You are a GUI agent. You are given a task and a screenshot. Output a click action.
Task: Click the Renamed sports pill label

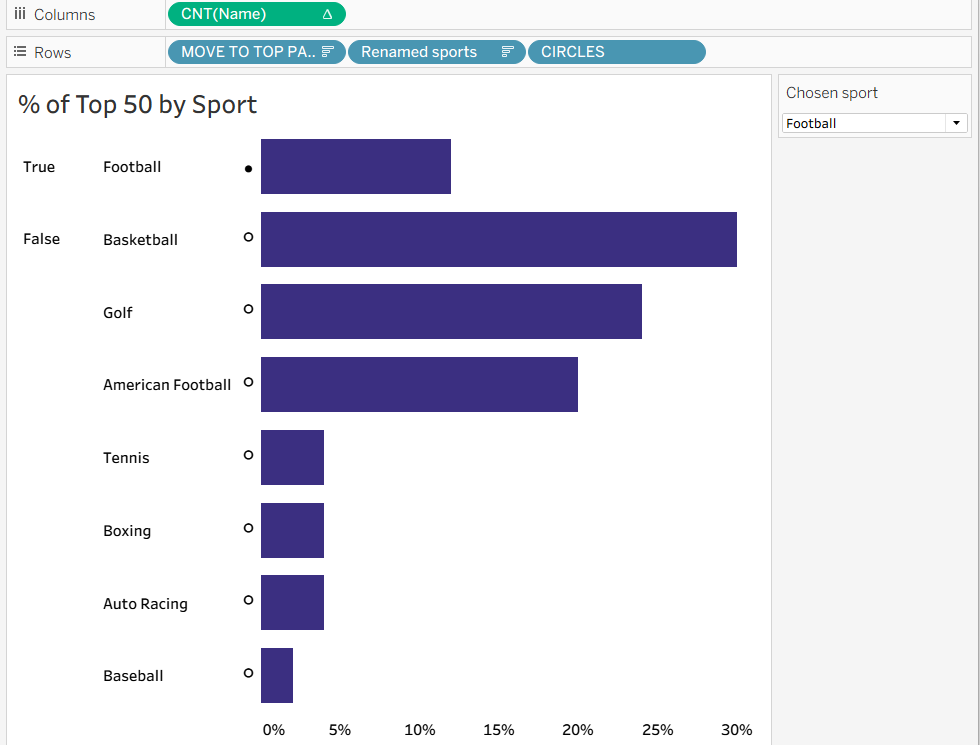(x=419, y=52)
